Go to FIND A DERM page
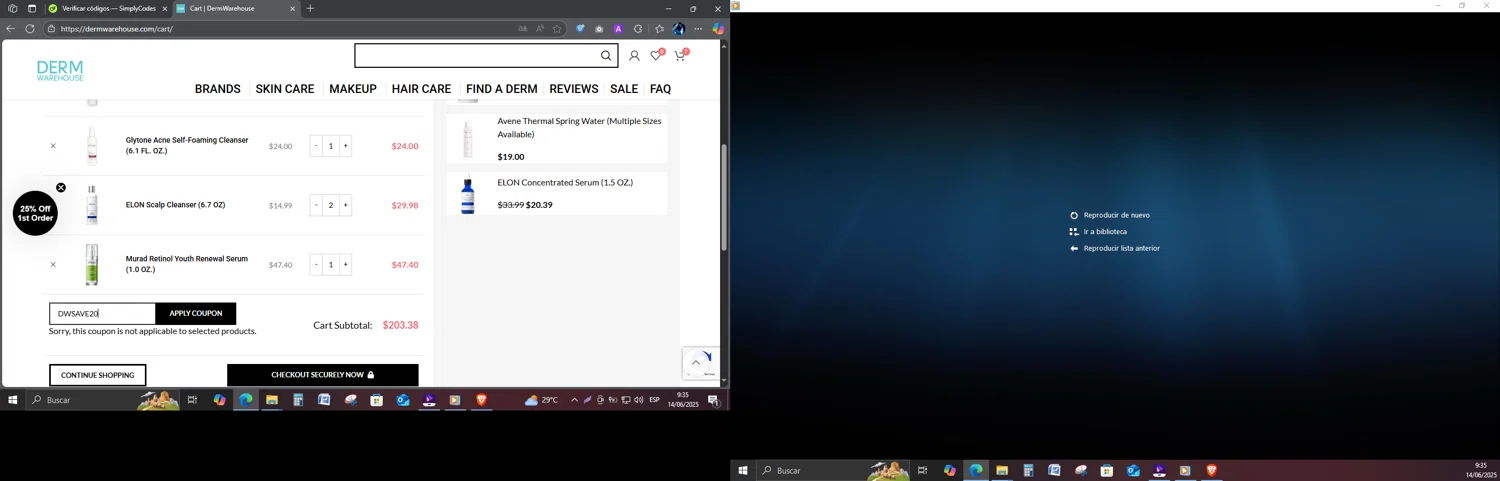The height and width of the screenshot is (481, 1500). (502, 89)
